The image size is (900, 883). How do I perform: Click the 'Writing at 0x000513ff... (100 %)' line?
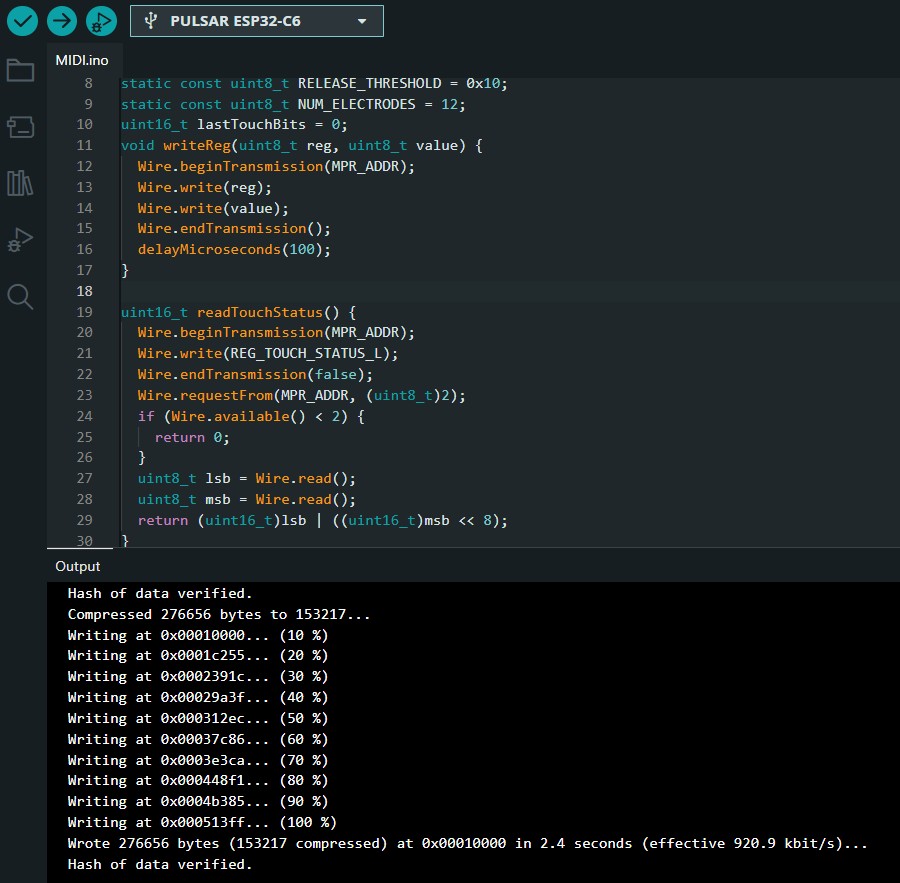click(201, 822)
